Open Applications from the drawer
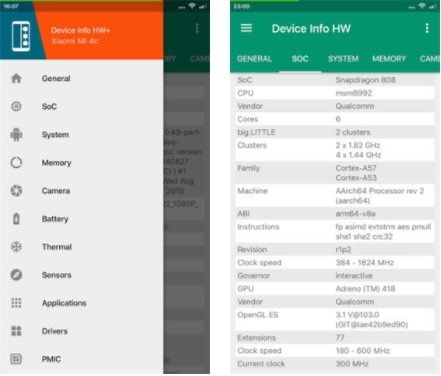 tap(82, 303)
